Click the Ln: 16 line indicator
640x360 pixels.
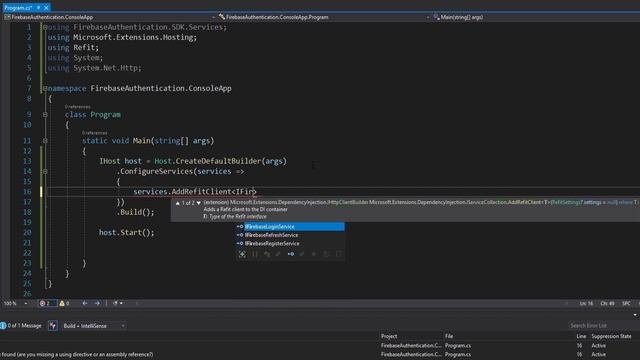tap(586, 304)
